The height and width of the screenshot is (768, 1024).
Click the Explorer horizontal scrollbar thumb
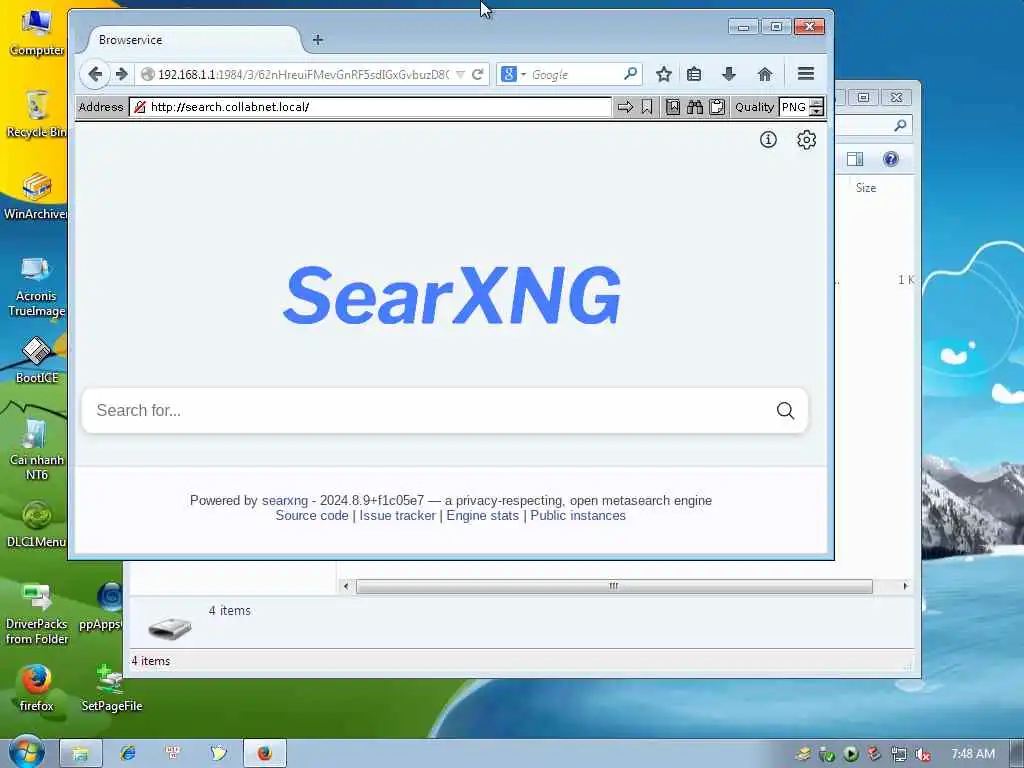coord(614,586)
